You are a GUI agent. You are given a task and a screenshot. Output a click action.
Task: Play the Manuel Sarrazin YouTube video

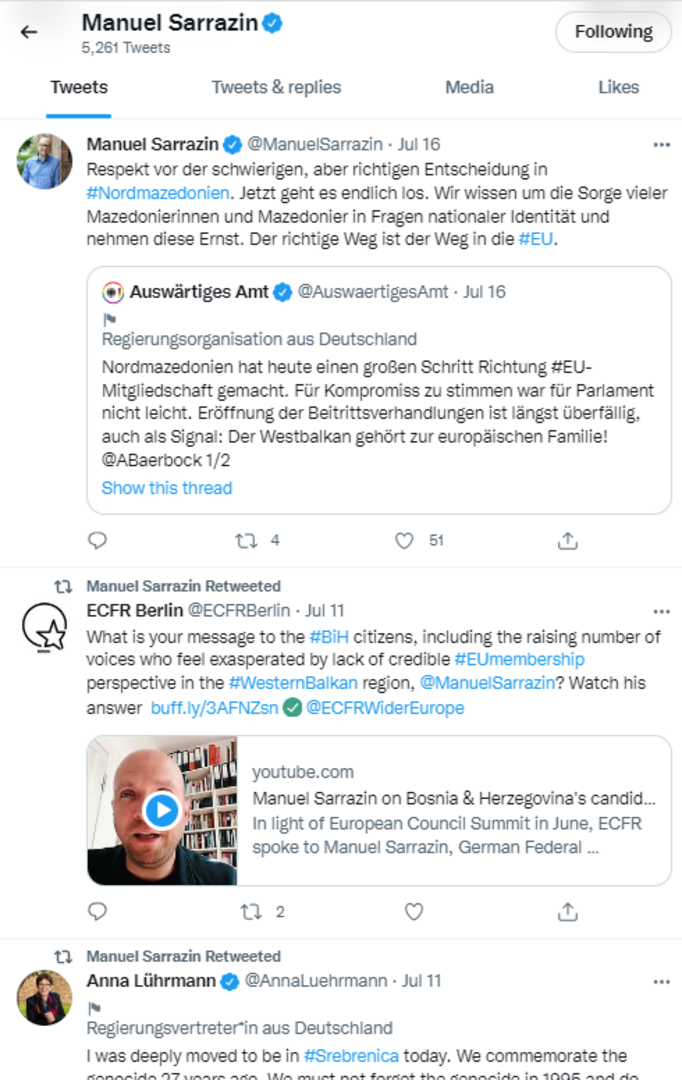162,810
